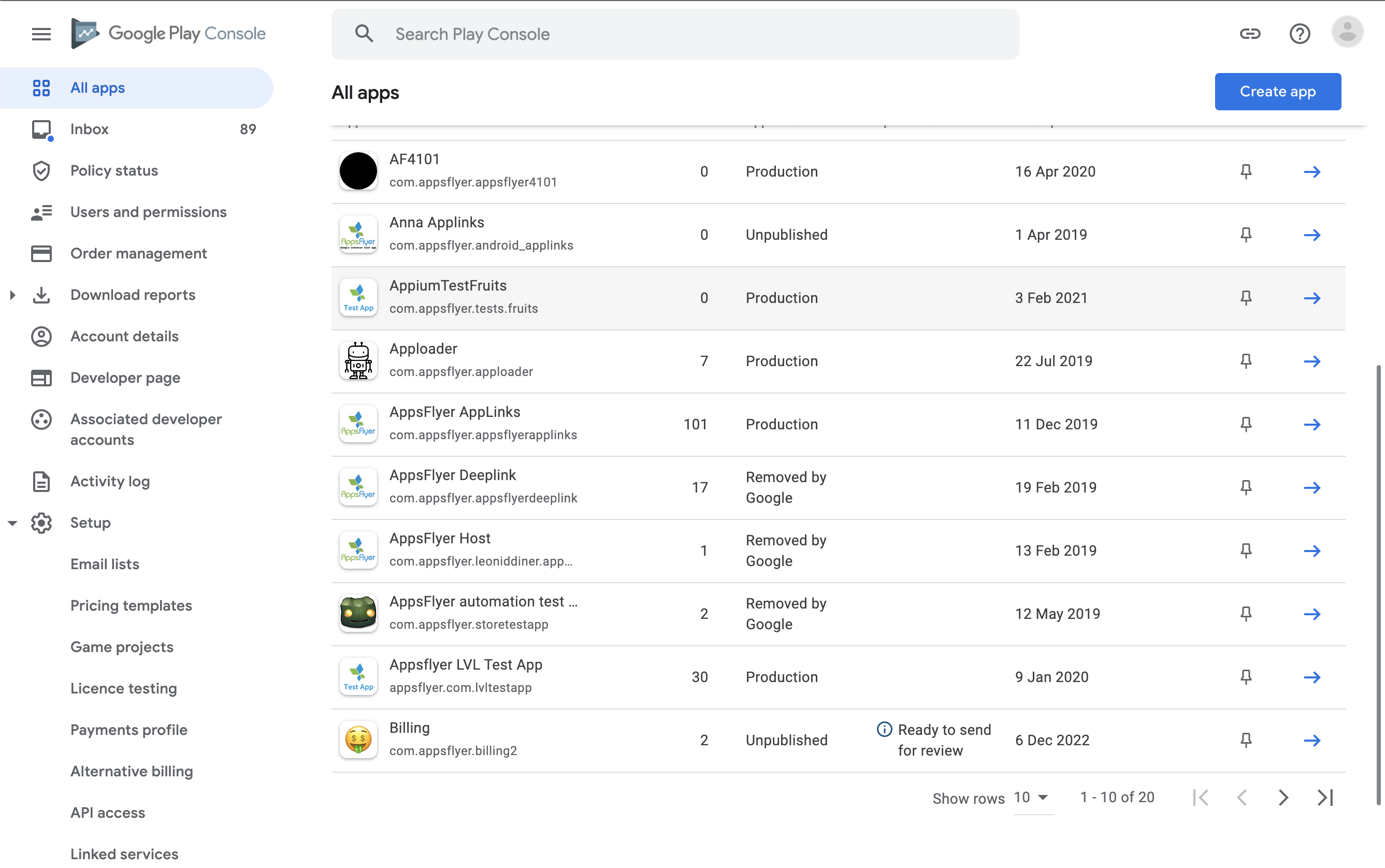Navigate to Policy status page
The image size is (1385, 868).
pos(113,170)
